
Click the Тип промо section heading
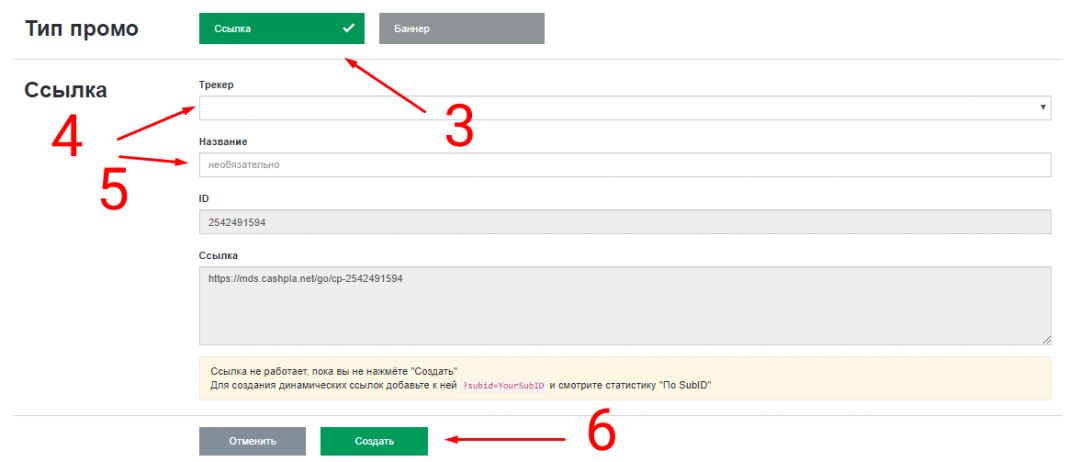tap(81, 29)
